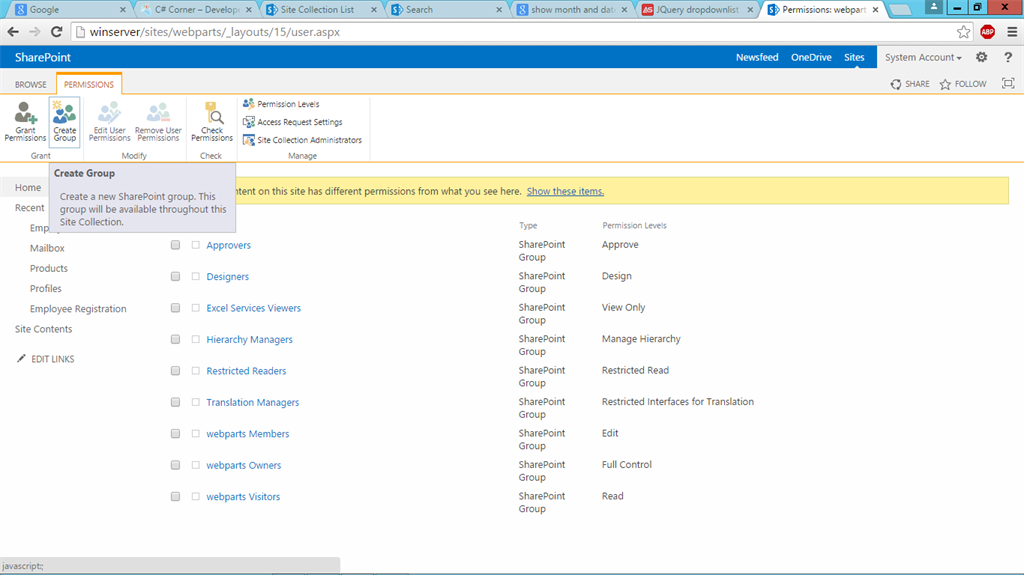Switch to the C# Corner browser tab
This screenshot has height=575, width=1024.
(x=196, y=10)
